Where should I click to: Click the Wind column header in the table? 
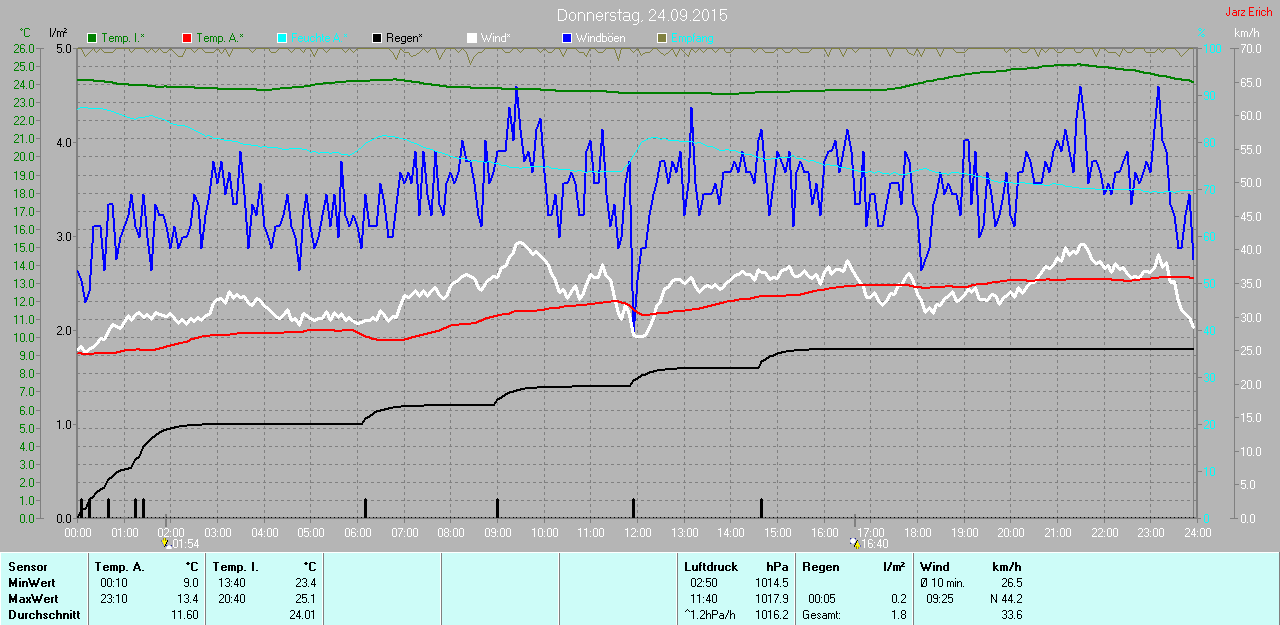pos(935,567)
